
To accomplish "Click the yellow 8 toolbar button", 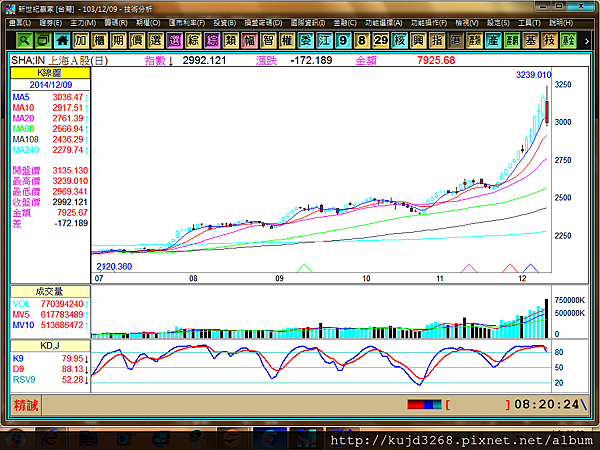I will 362,40.
